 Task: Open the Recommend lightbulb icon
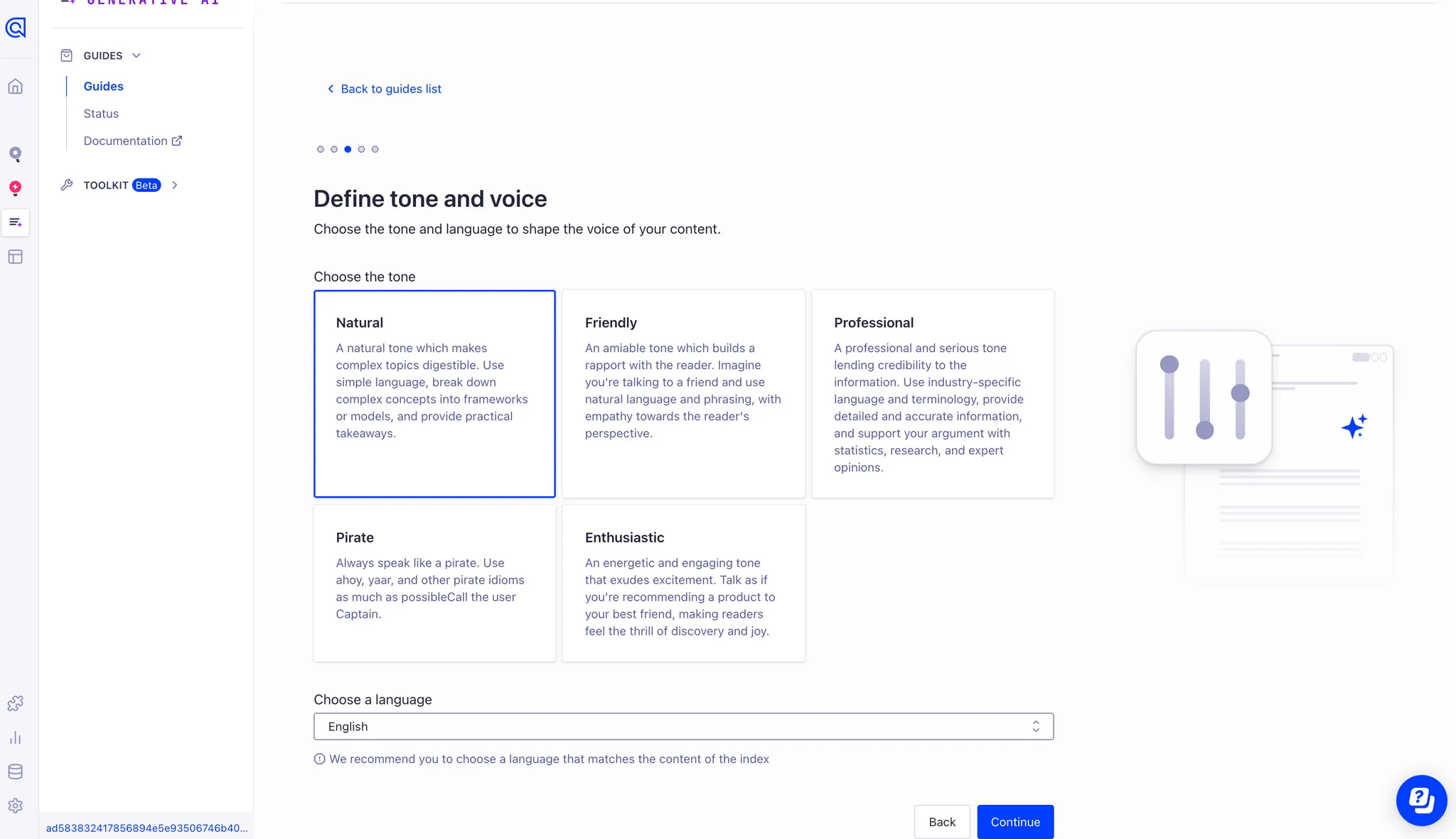[16, 188]
